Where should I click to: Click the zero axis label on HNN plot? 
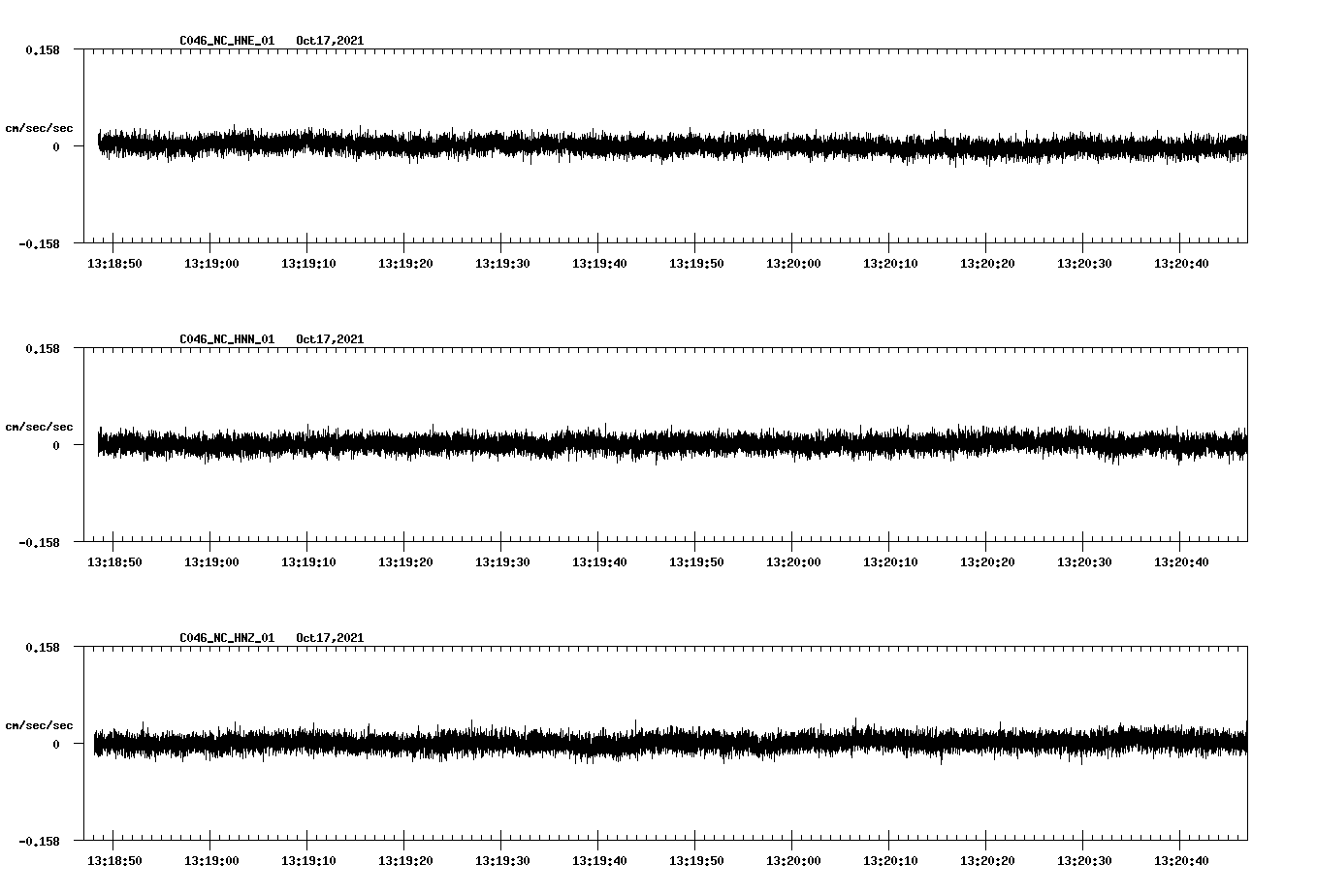coord(56,445)
